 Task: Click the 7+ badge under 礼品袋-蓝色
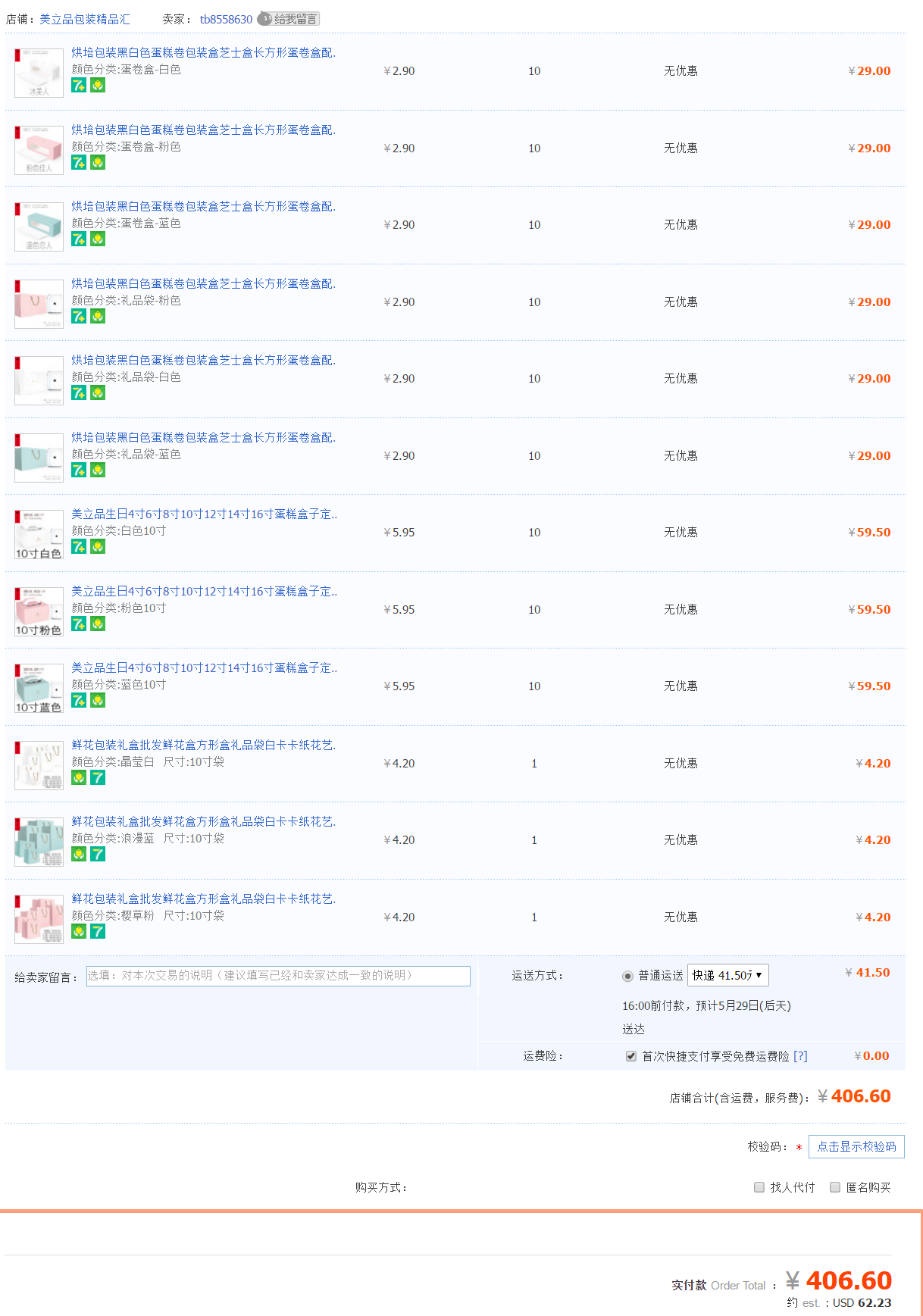pos(79,470)
